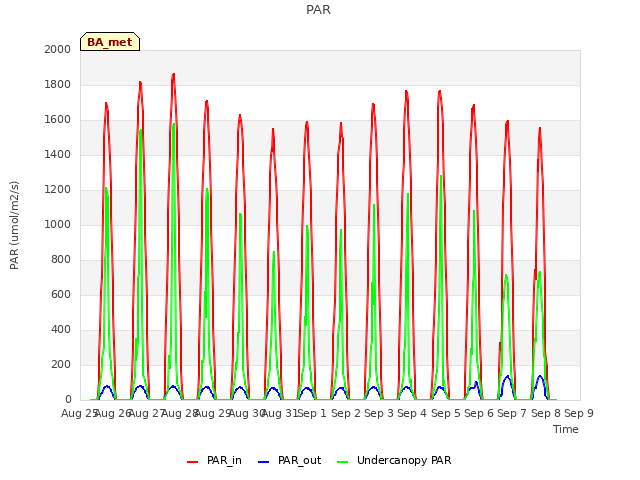Click the Sep 3 x-axis tick label
Screen dimensions: 640x480
(379, 413)
